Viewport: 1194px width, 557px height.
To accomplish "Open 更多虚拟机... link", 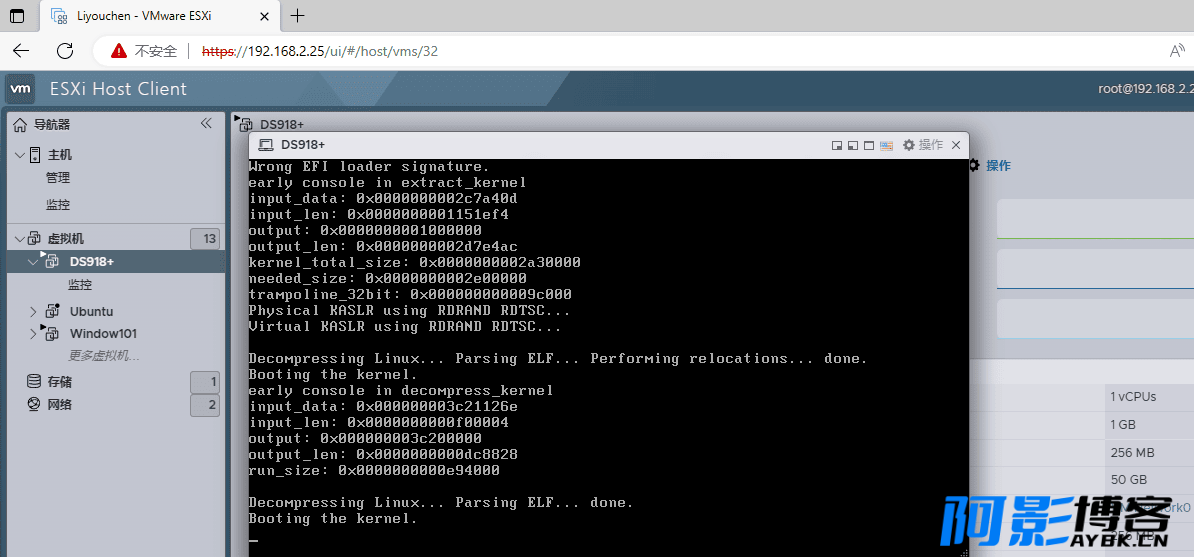I will [x=104, y=355].
